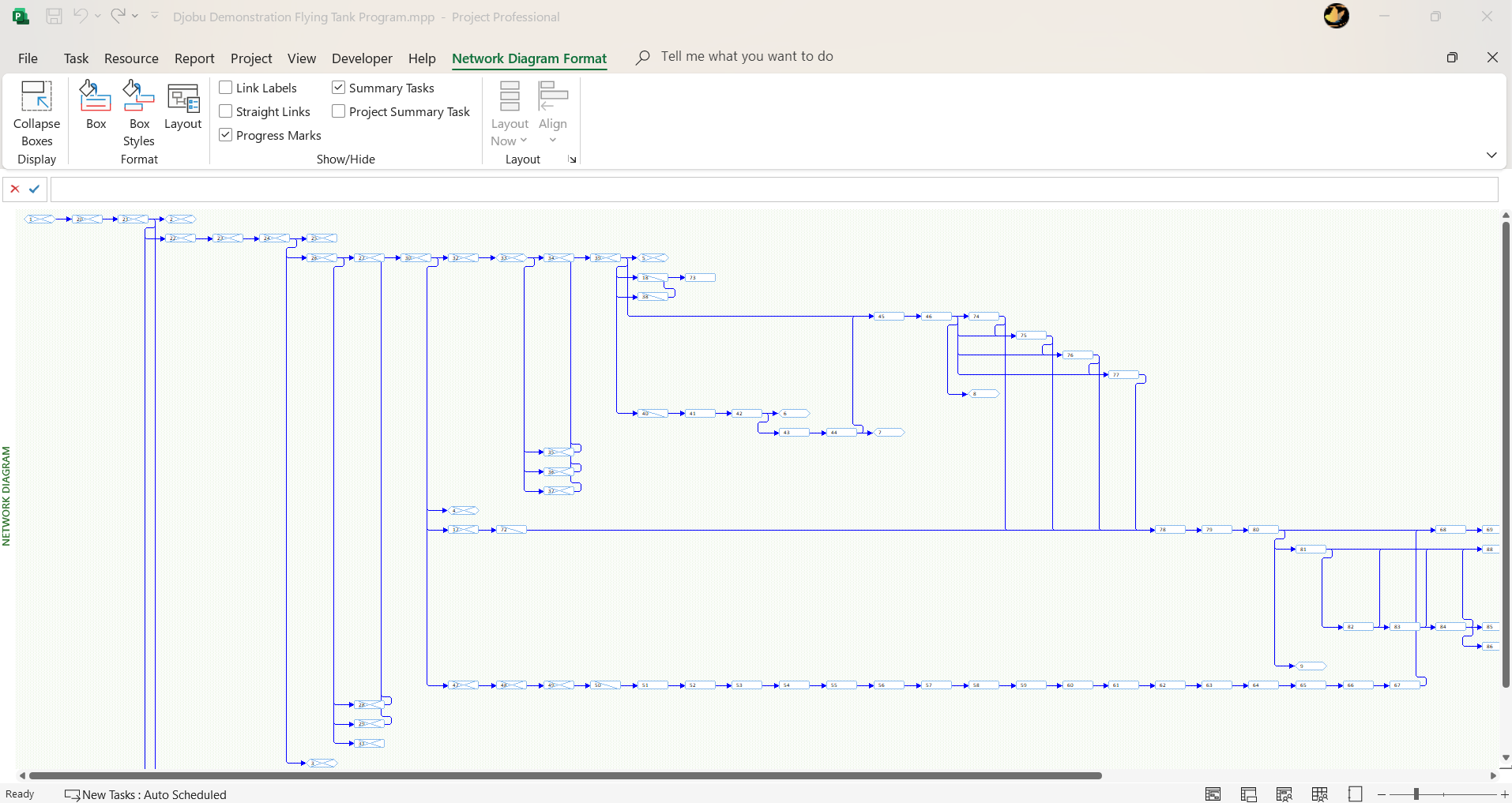Select network diagram node 51
This screenshot has width=1512, height=803.
(653, 685)
